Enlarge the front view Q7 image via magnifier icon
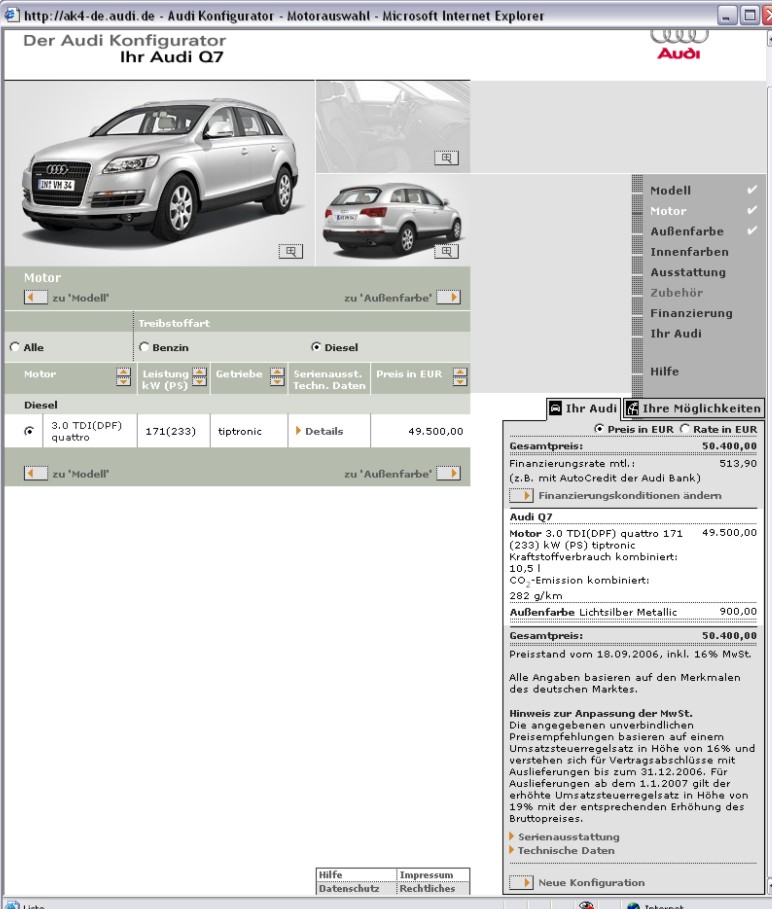Image resolution: width=772 pixels, height=909 pixels. tap(290, 251)
